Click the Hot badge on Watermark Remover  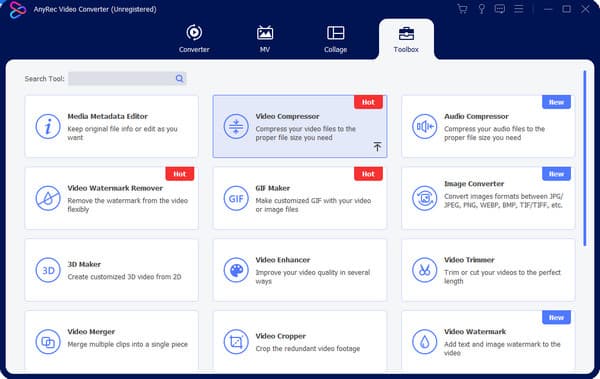[x=179, y=174]
